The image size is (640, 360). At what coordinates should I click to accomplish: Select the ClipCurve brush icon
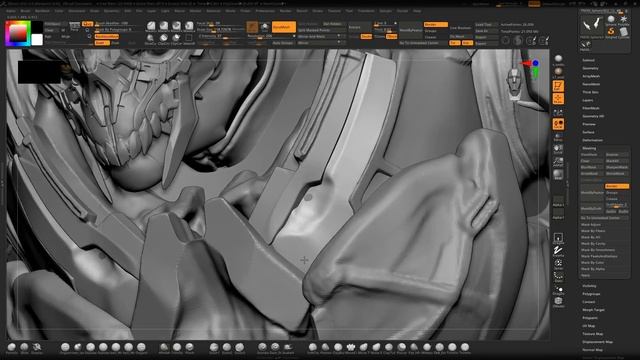(x=176, y=39)
